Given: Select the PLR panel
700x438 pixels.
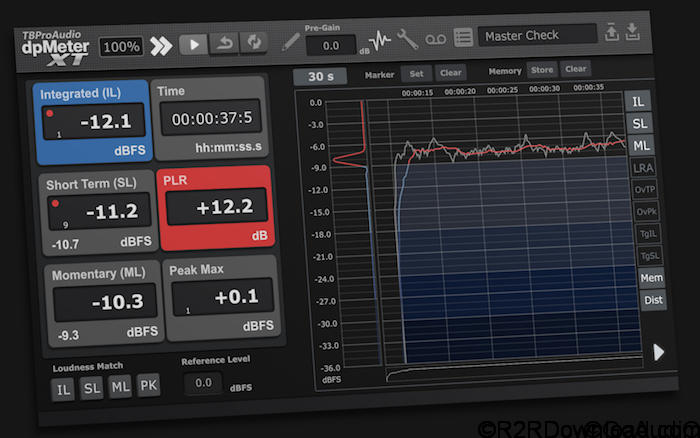Looking at the screenshot, I should point(215,208).
